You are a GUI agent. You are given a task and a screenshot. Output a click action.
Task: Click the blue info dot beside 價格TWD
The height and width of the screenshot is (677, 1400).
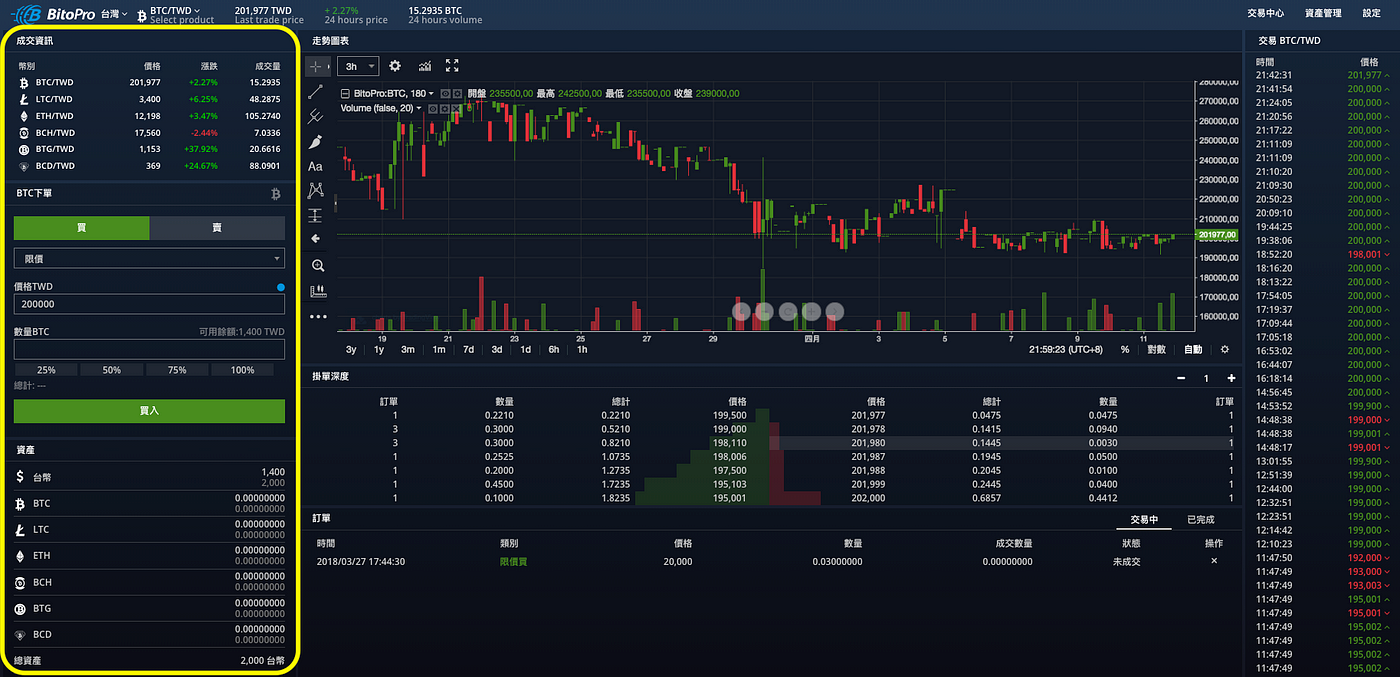[x=280, y=288]
